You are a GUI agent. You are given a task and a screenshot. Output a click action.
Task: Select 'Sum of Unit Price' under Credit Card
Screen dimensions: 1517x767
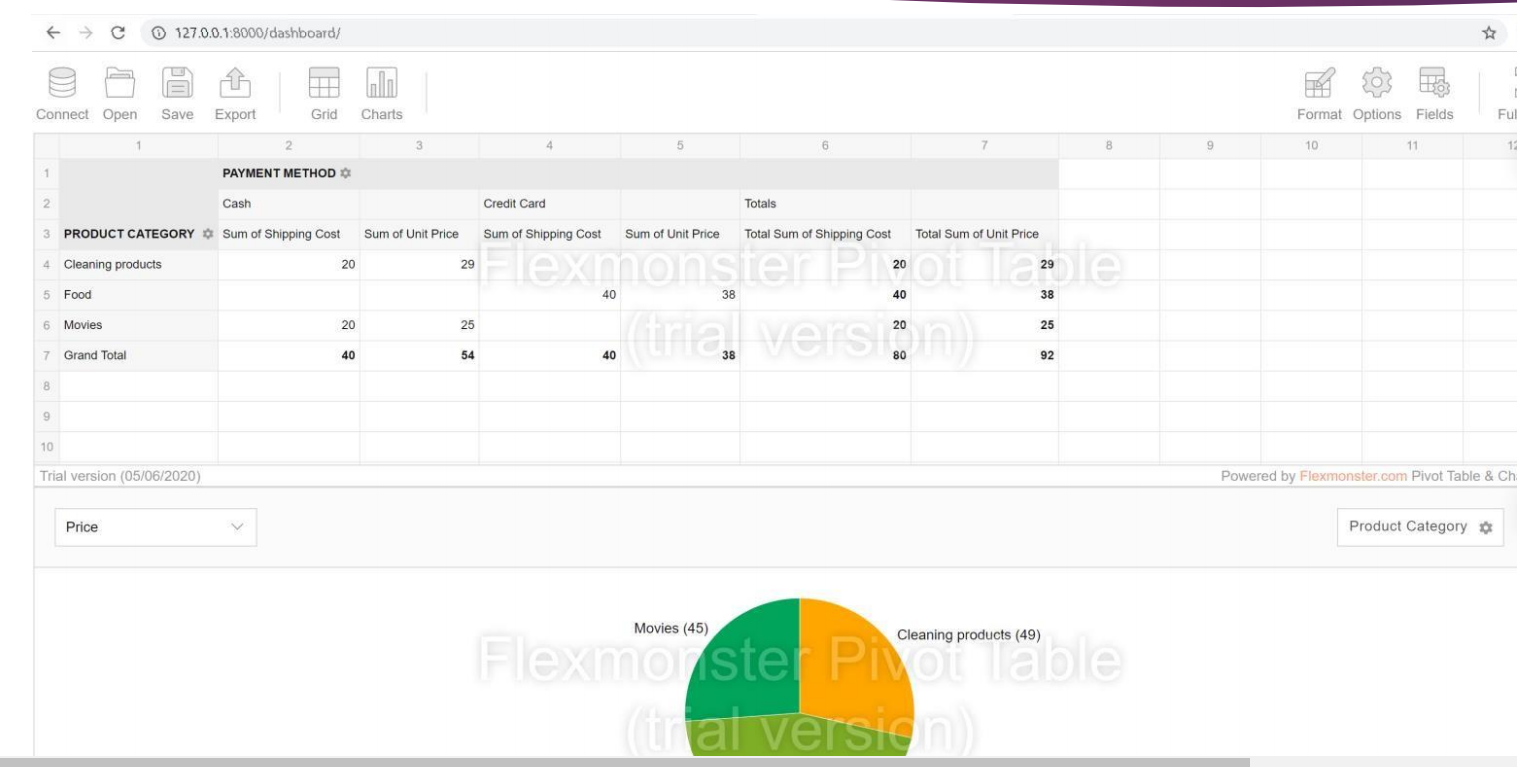tap(680, 234)
